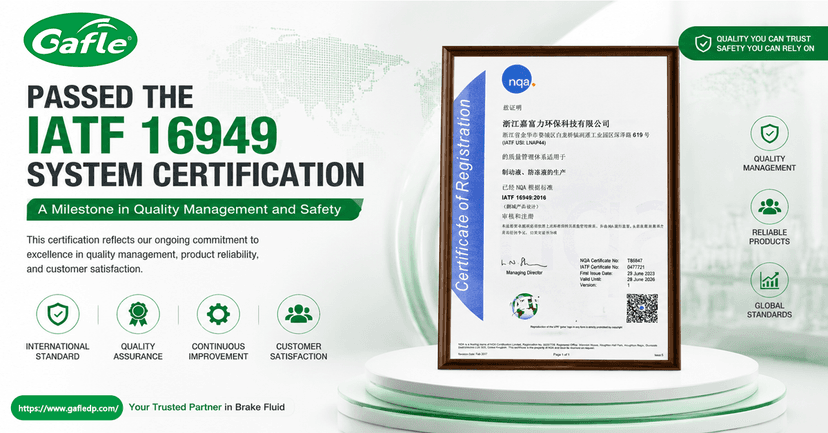
Task: Click the QR code on the certificate
Action: (x=642, y=308)
